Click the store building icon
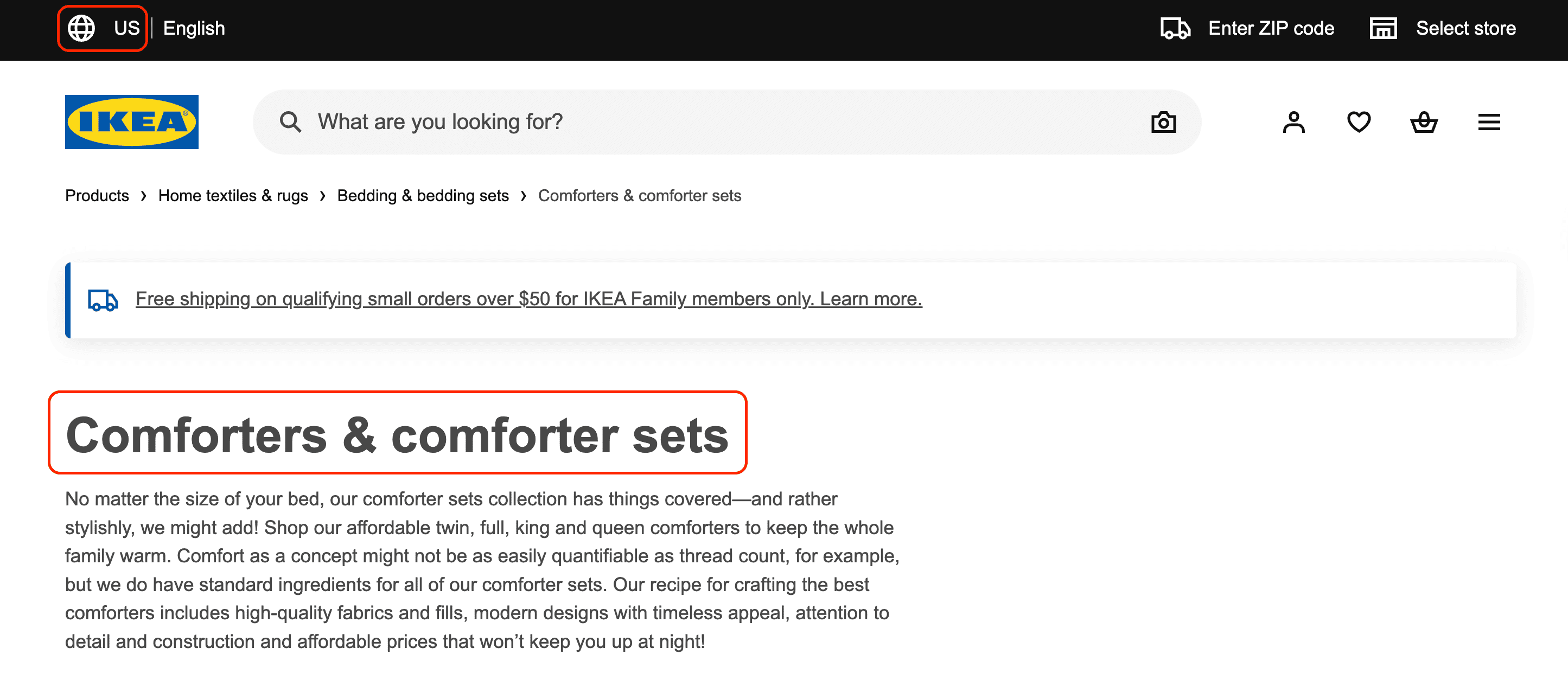This screenshot has width=1568, height=693. pos(1383,28)
